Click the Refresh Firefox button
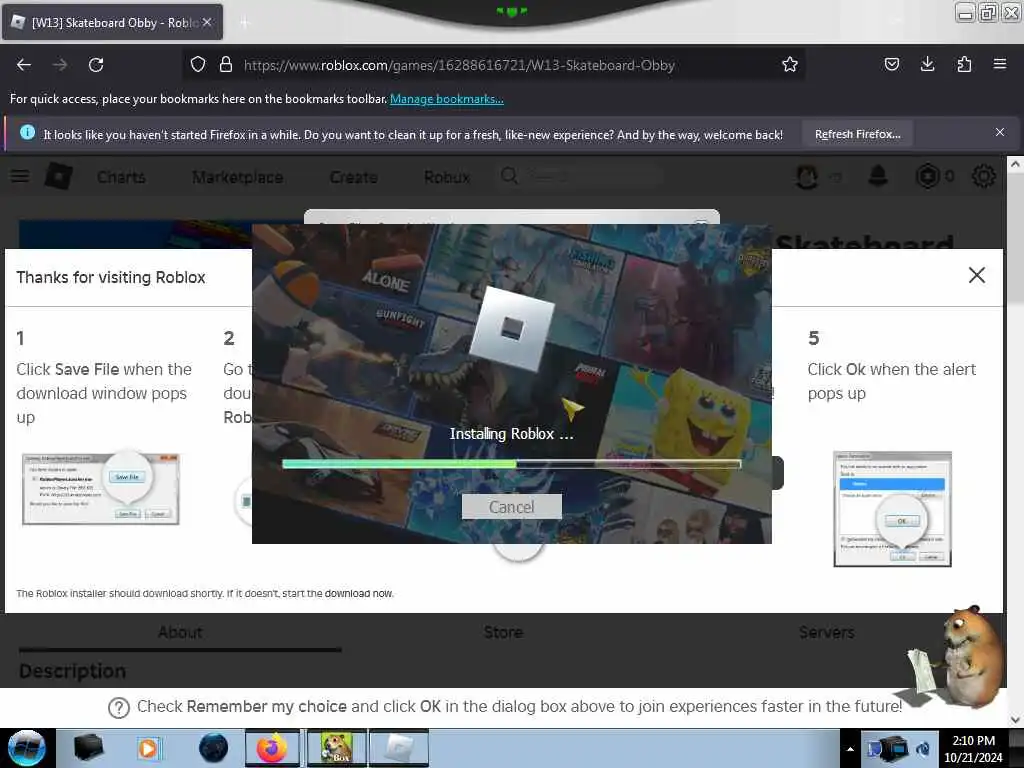 coord(857,134)
